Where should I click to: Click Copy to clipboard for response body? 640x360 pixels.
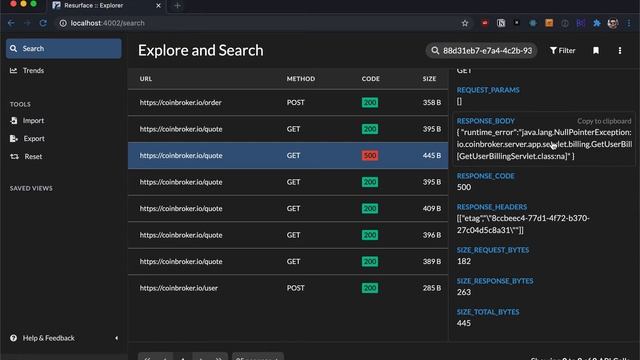click(604, 121)
